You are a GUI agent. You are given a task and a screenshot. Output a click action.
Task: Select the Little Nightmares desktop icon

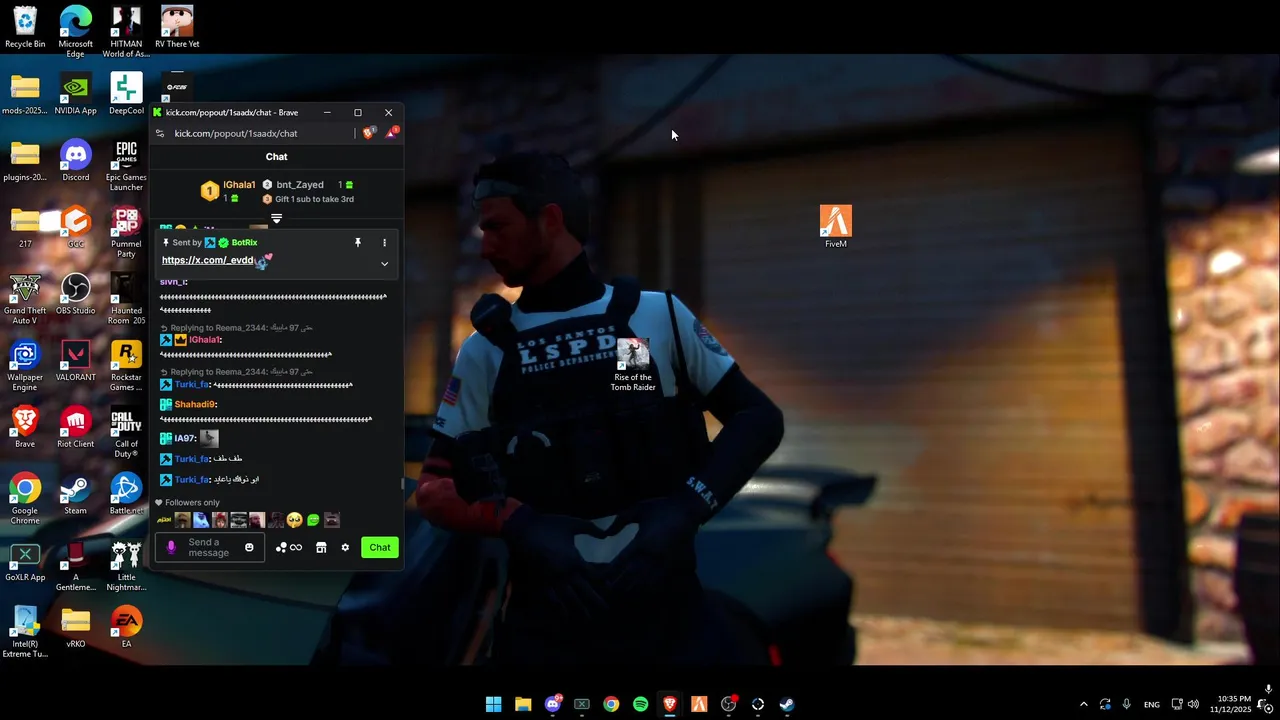point(126,566)
